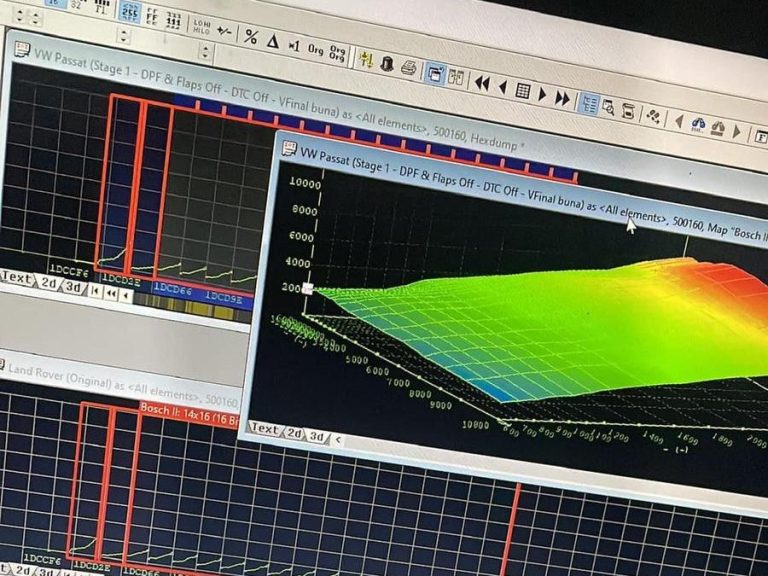Click the spinner left of the % icon
The height and width of the screenshot is (576, 768).
point(206,51)
